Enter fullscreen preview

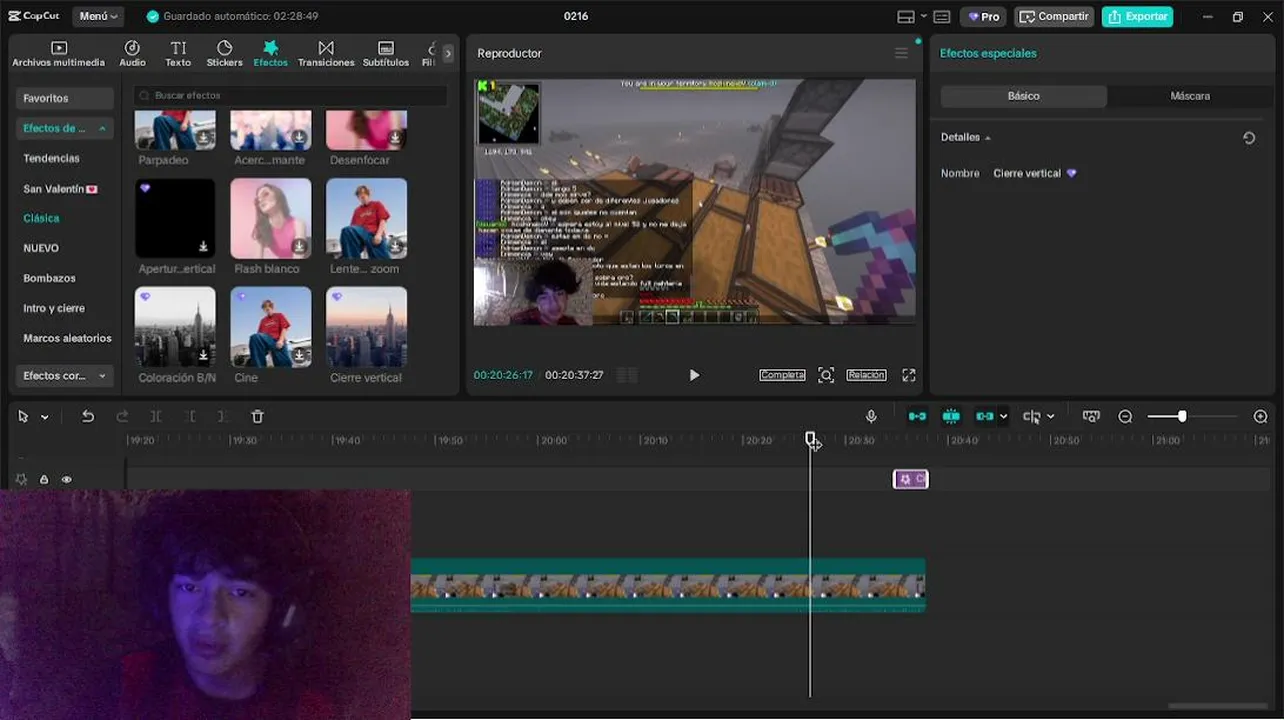click(909, 375)
